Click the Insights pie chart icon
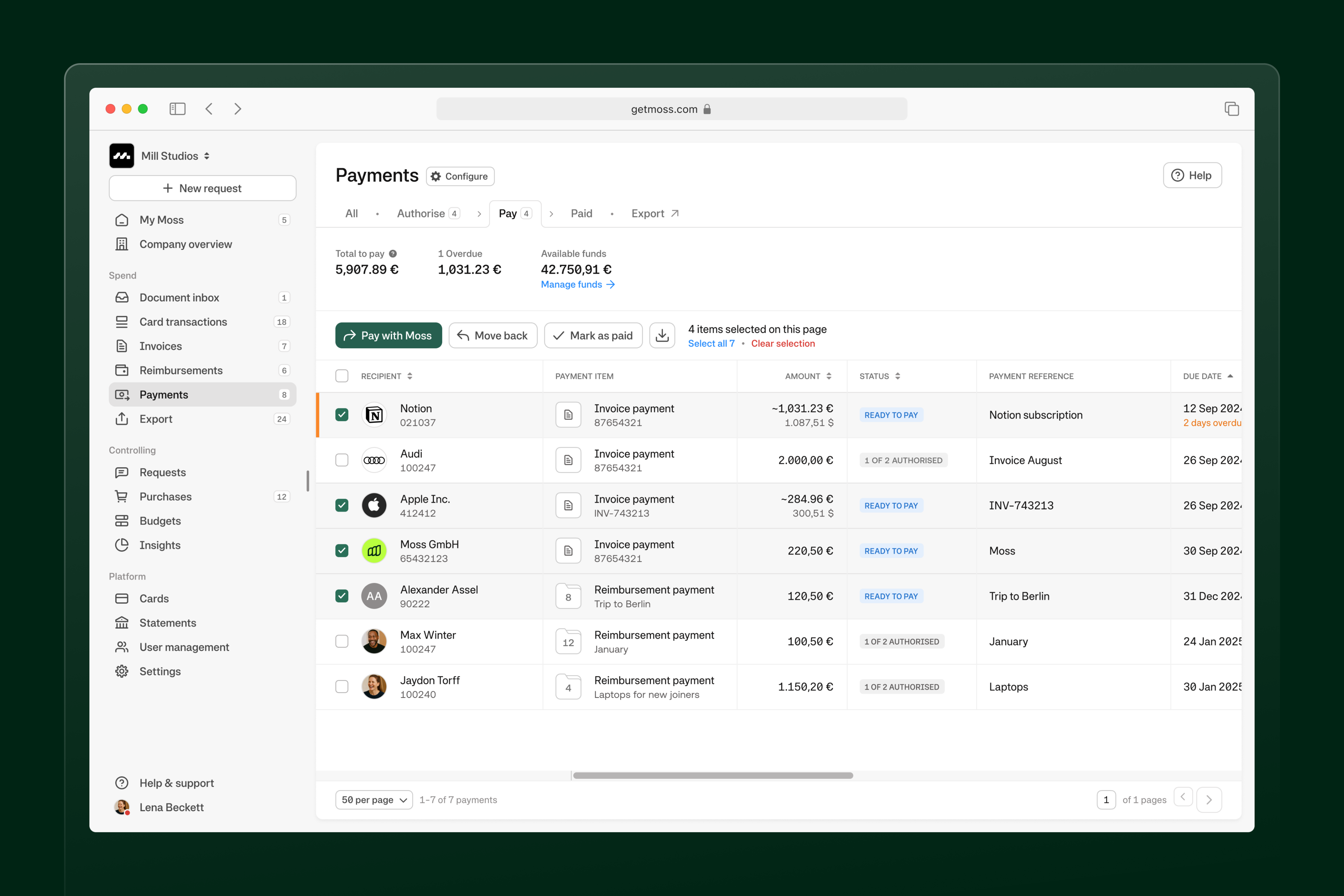The height and width of the screenshot is (896, 1344). coord(122,545)
